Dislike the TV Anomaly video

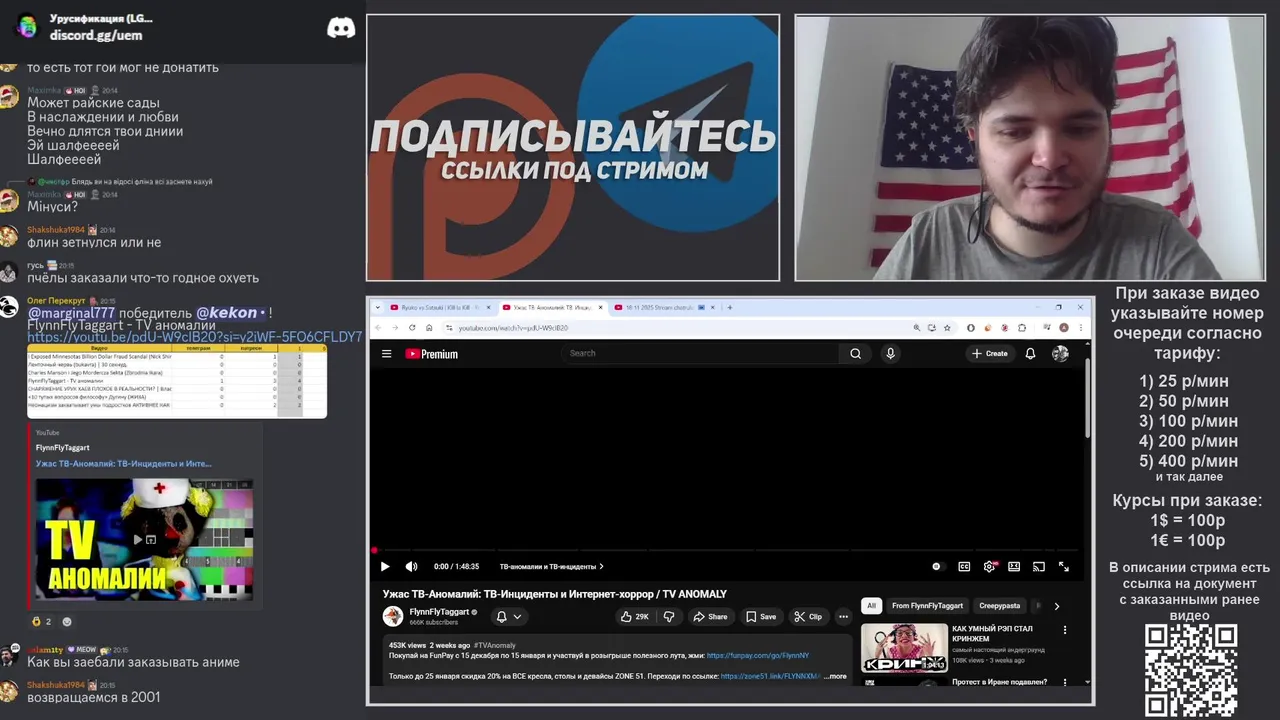click(669, 616)
